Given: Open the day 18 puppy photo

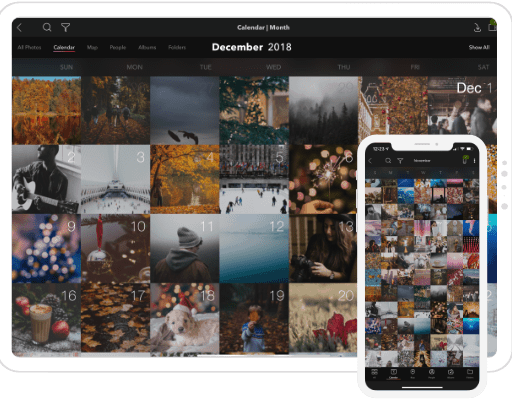Looking at the screenshot, I should tap(185, 318).
